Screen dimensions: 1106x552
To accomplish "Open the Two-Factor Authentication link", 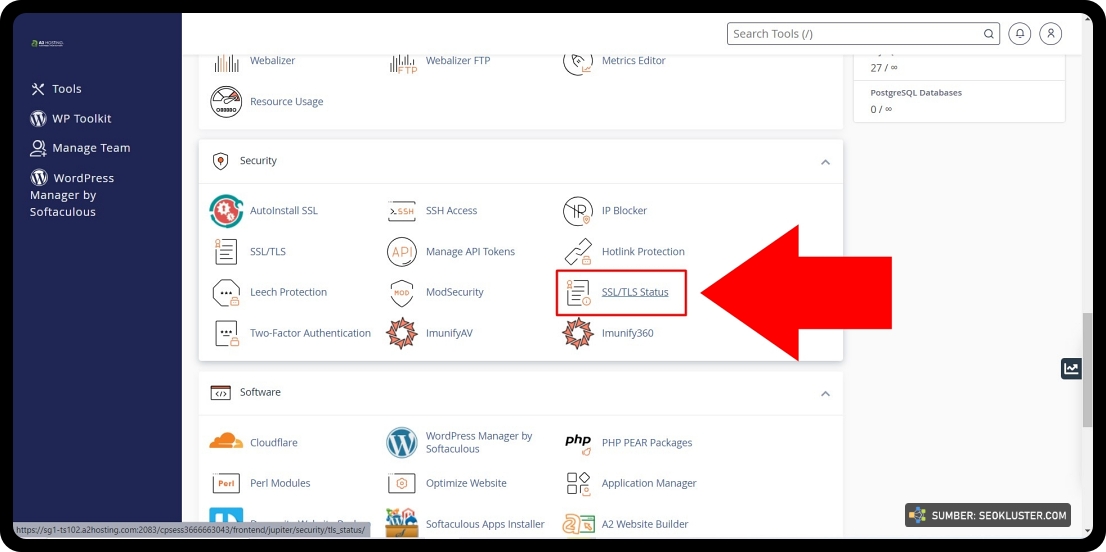I will click(310, 333).
